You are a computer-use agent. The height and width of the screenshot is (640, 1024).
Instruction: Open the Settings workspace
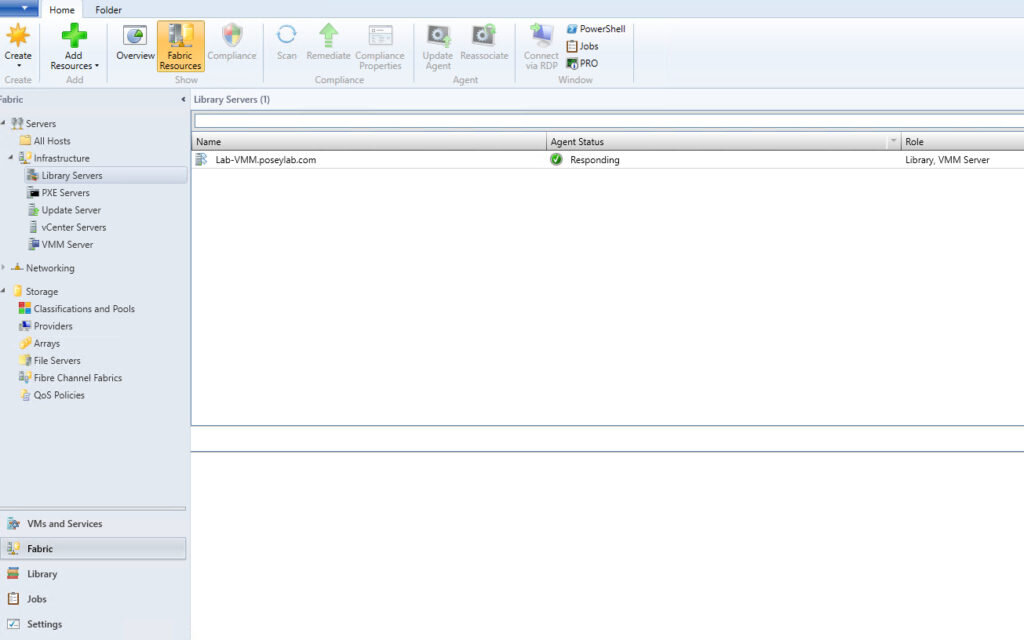93,624
